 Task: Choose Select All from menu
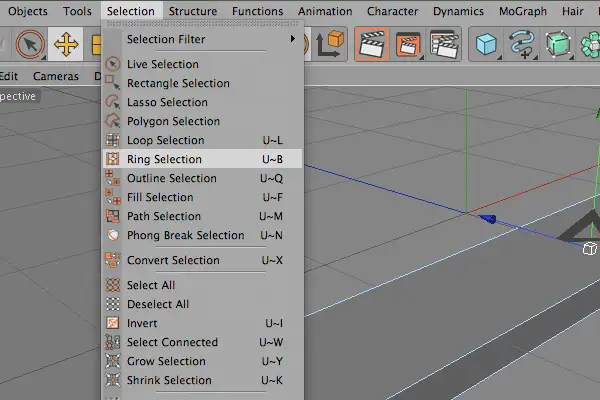203,285
